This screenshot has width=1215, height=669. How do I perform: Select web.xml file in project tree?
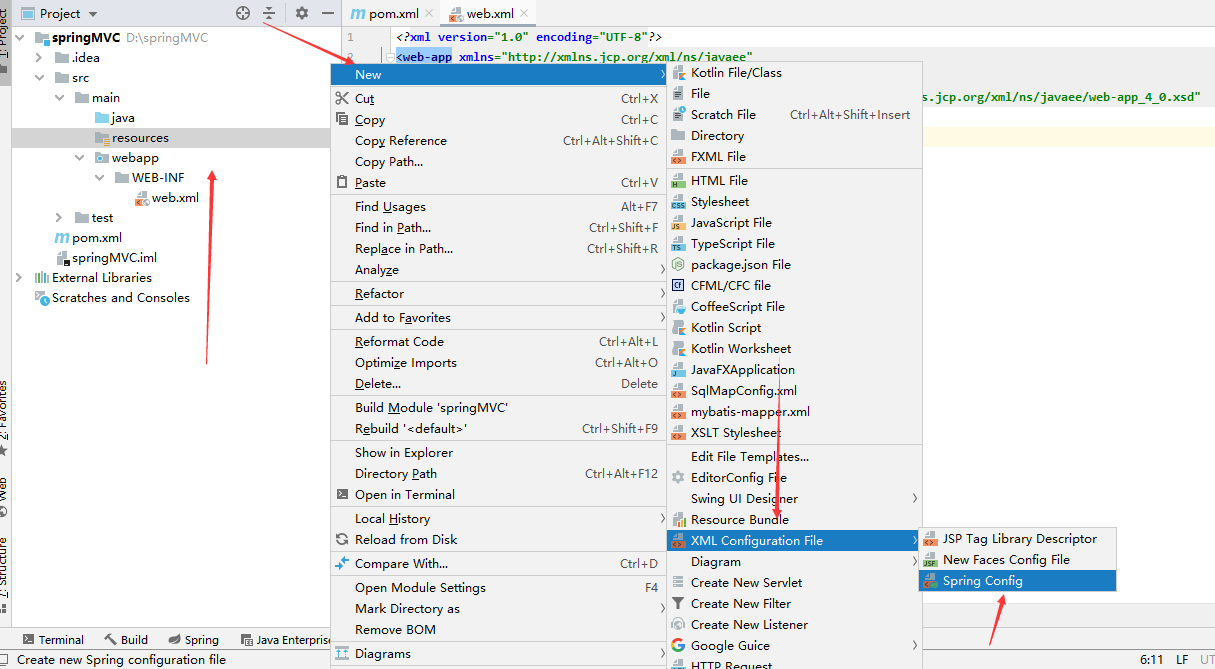pos(175,198)
